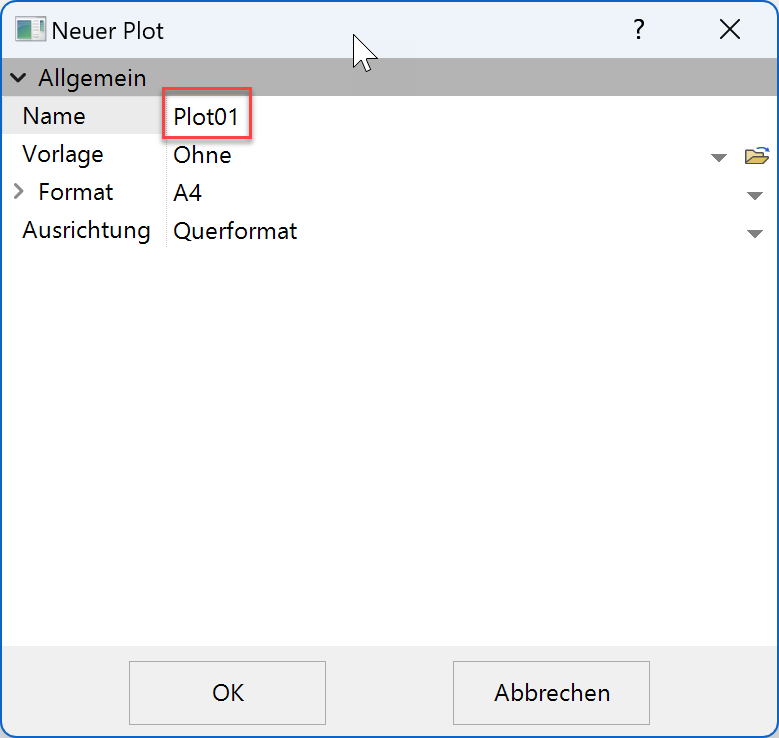This screenshot has height=738, width=779.
Task: Close the Neuer Plot dialog
Action: pos(730,30)
